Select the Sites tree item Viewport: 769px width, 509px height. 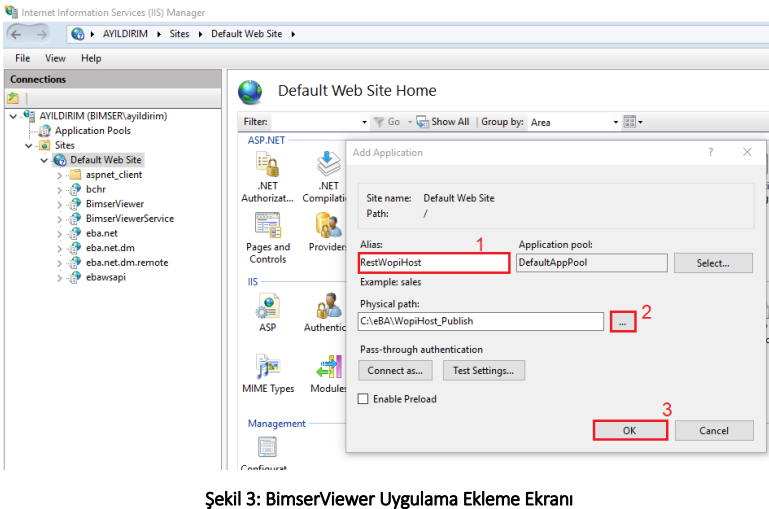(x=64, y=146)
